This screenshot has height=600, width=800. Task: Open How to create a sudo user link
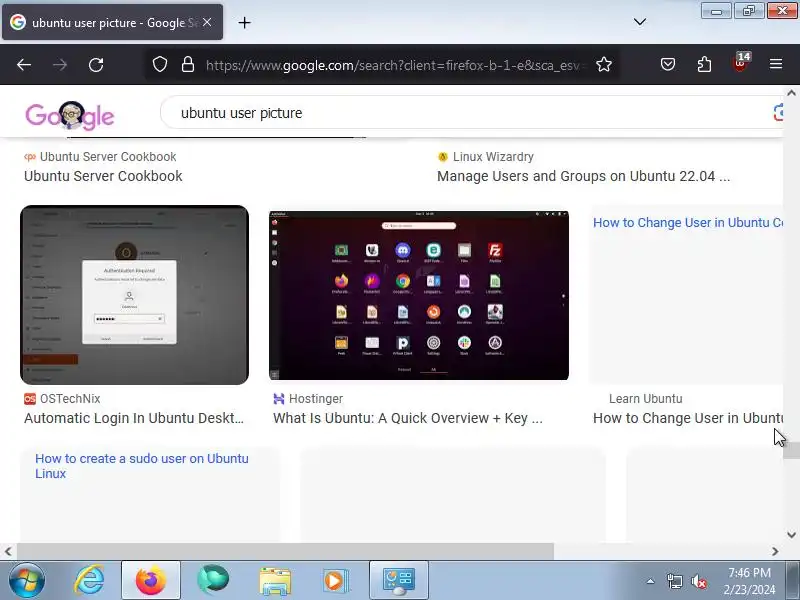coord(142,466)
